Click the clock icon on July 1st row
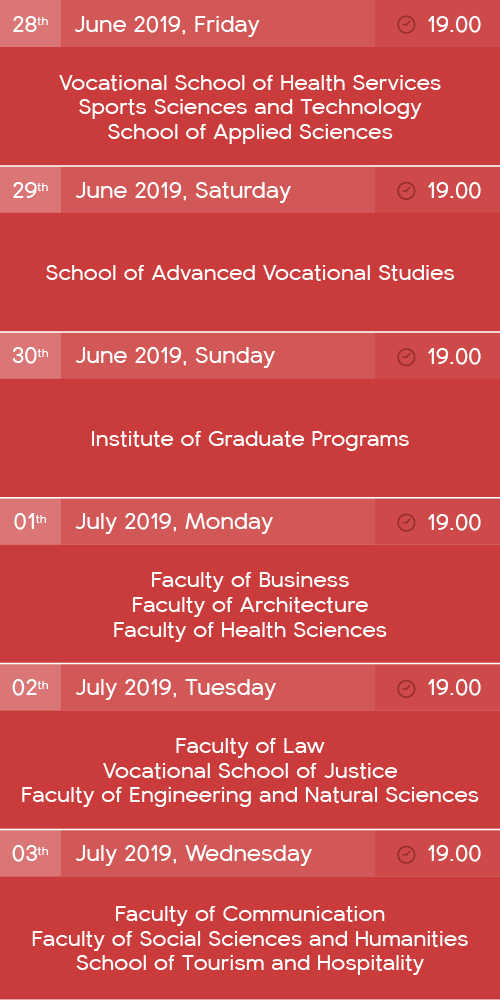The image size is (500, 1000). coord(406,522)
